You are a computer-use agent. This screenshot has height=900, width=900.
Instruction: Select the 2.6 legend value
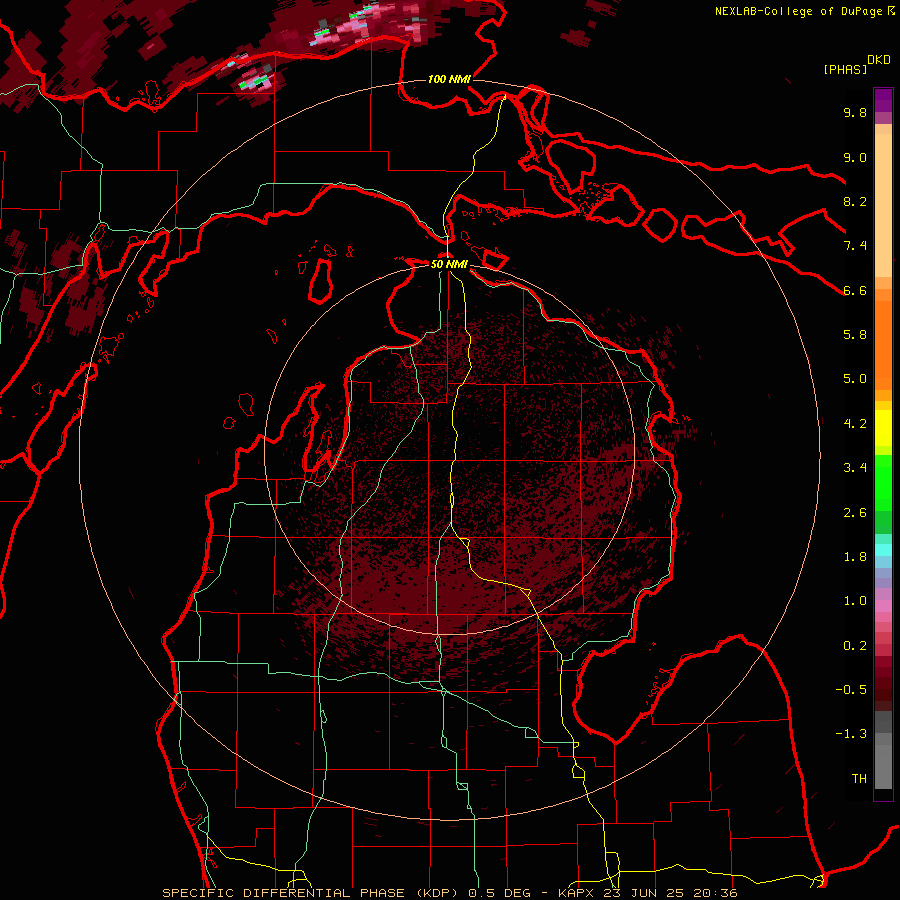[855, 513]
